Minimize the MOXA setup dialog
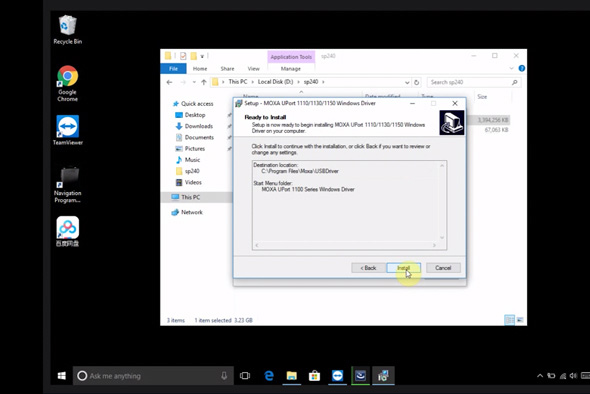590x394 pixels. pos(412,103)
